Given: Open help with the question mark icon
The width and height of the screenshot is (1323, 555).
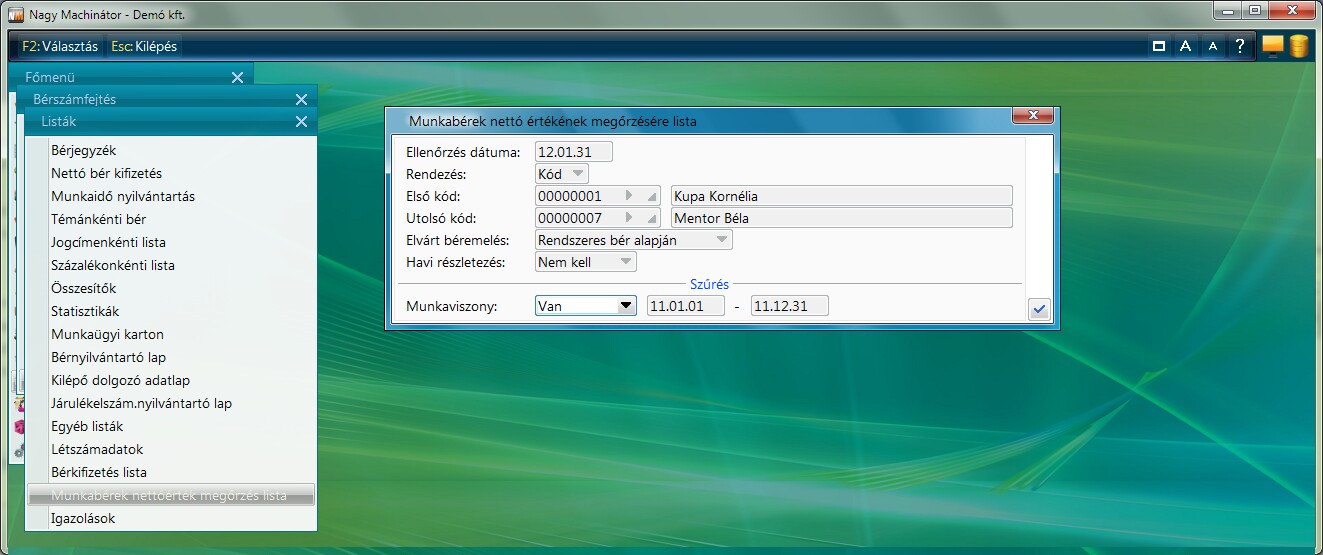Looking at the screenshot, I should point(1240,46).
